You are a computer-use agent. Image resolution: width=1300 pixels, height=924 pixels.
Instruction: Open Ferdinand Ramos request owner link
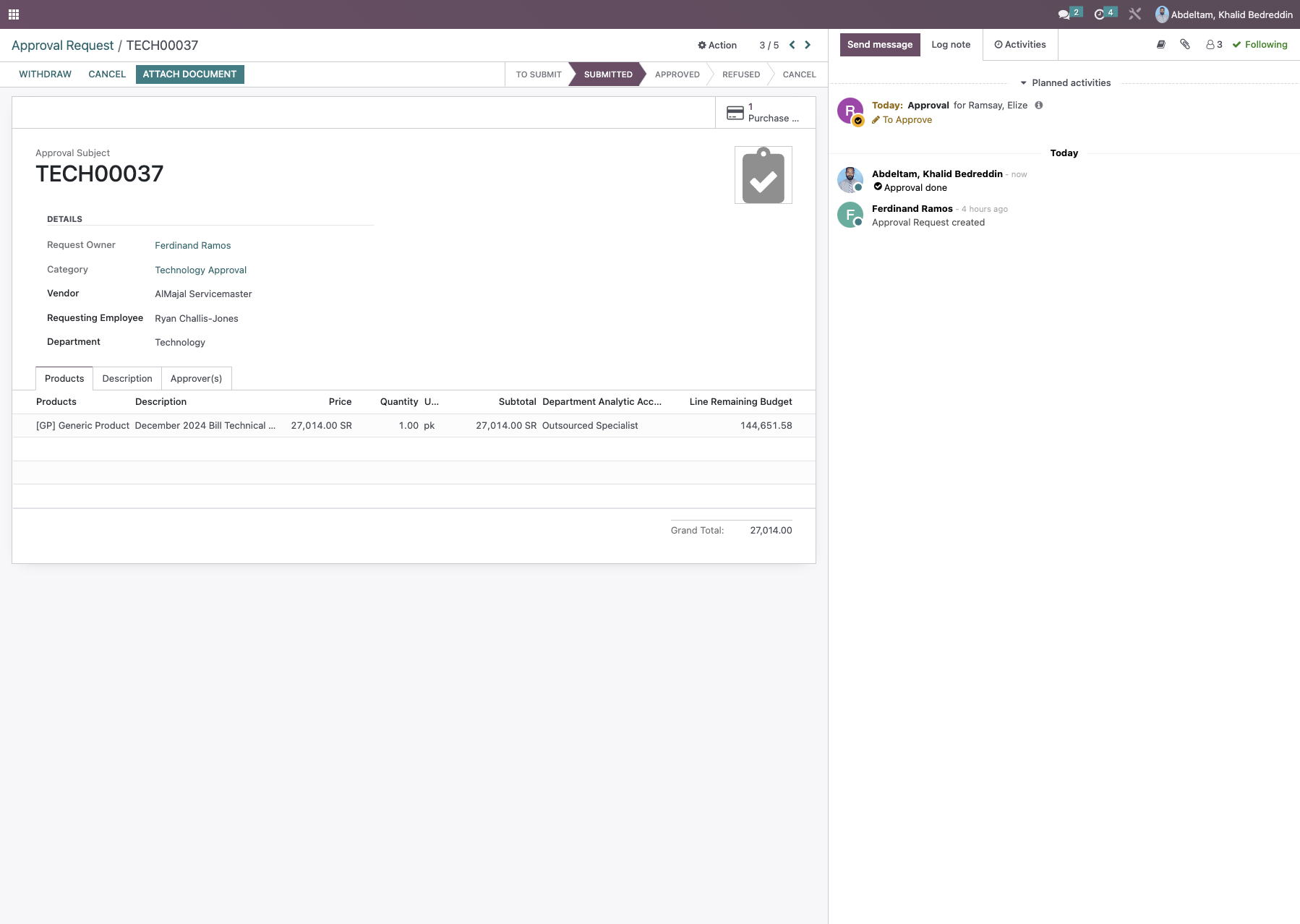coord(193,246)
